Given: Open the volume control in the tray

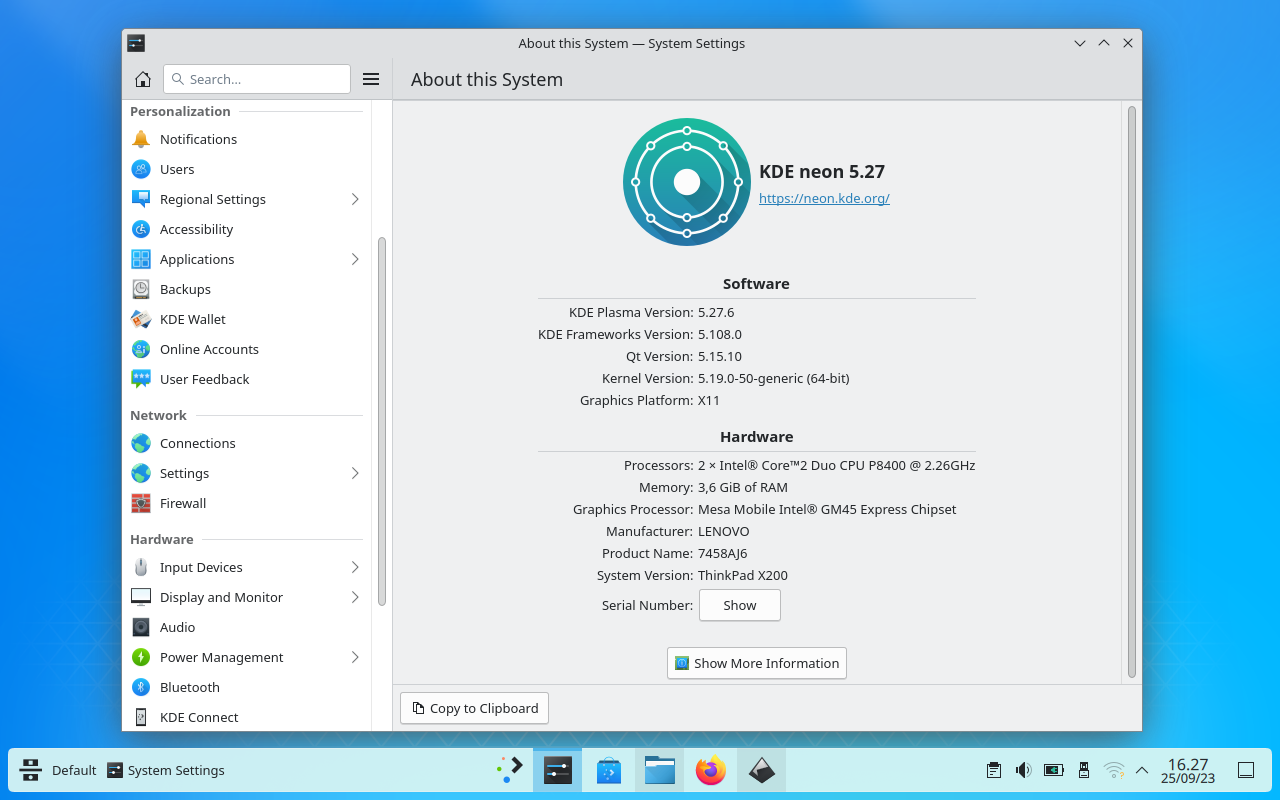Looking at the screenshot, I should [1023, 770].
